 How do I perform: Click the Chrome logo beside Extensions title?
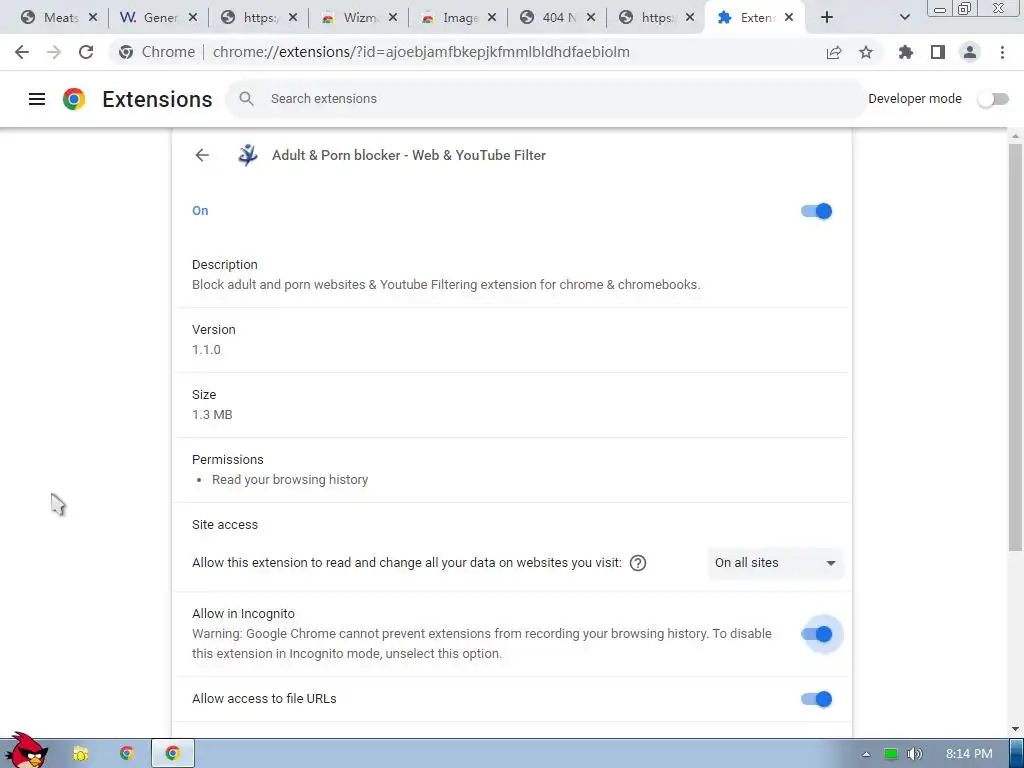(74, 99)
